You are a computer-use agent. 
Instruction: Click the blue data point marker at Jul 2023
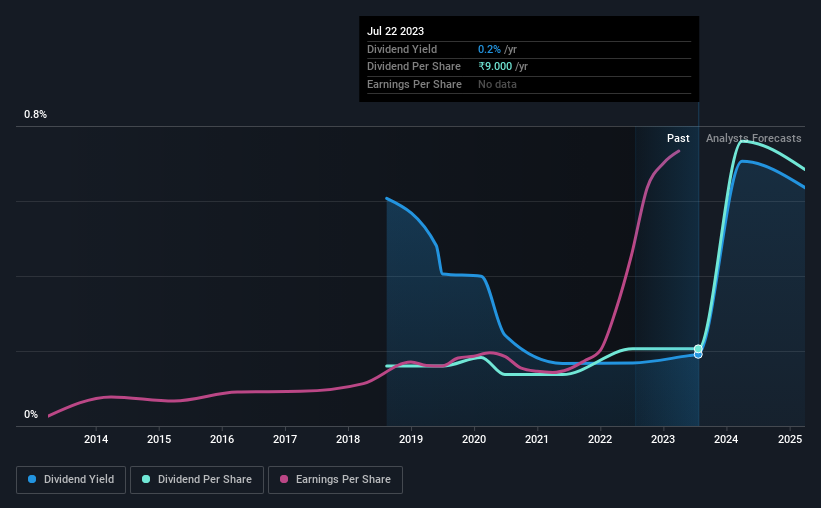(x=698, y=356)
